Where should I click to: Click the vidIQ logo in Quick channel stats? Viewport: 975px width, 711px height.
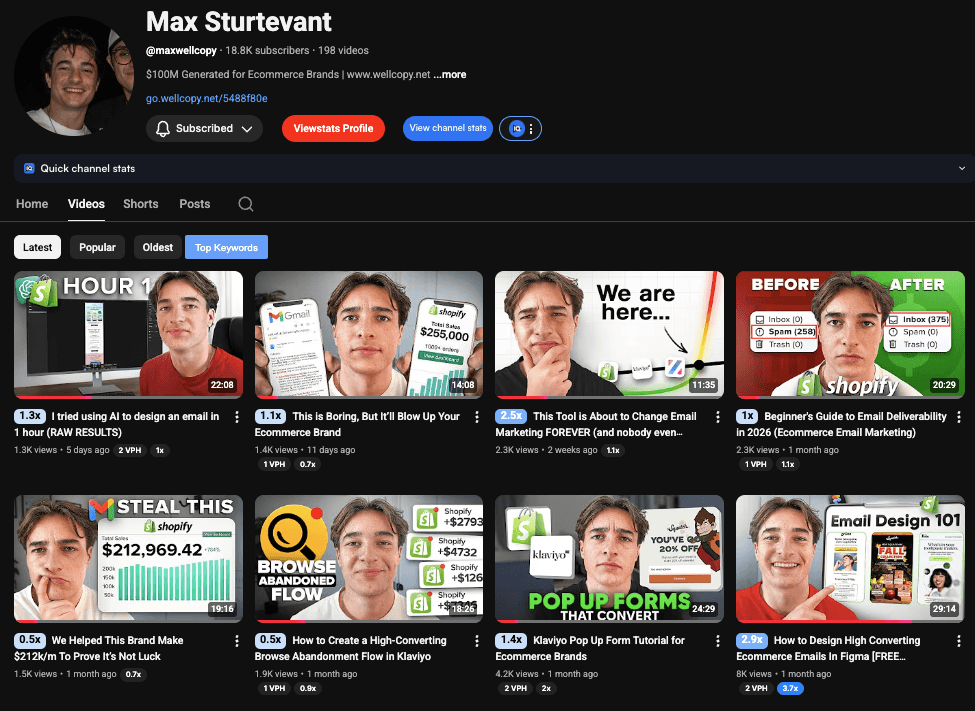29,169
